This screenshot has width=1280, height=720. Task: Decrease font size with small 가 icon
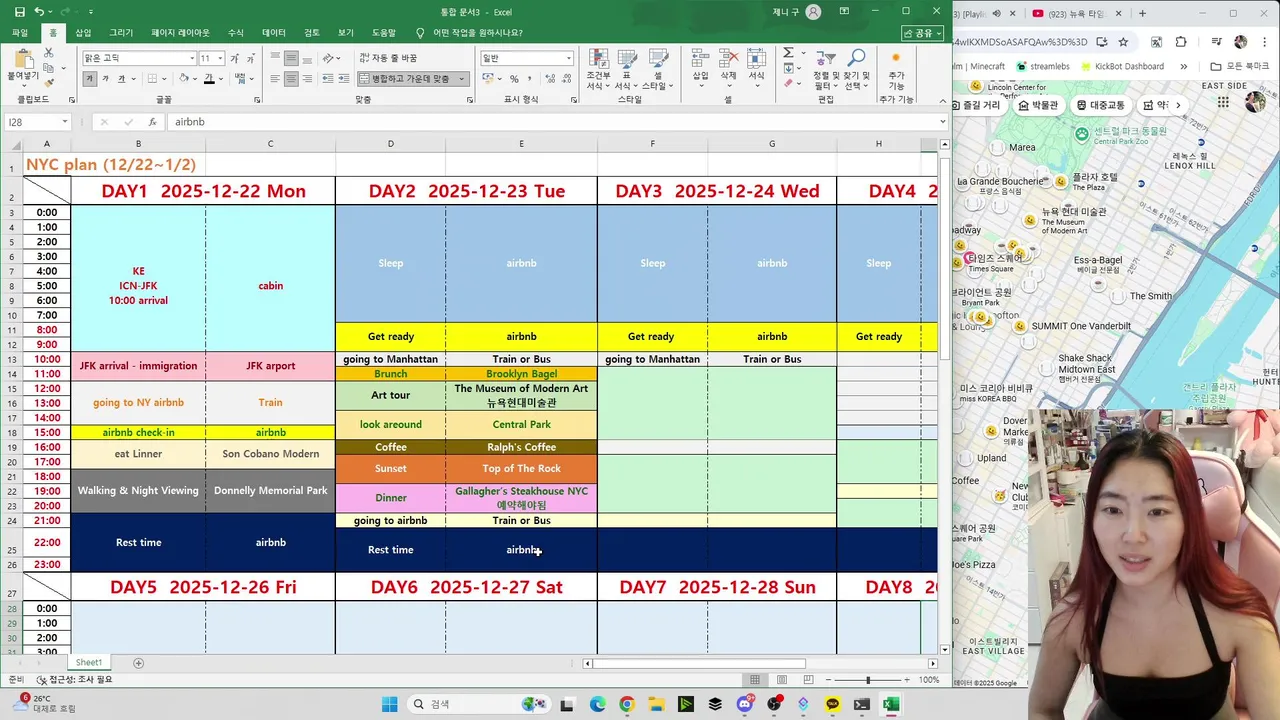(250, 58)
